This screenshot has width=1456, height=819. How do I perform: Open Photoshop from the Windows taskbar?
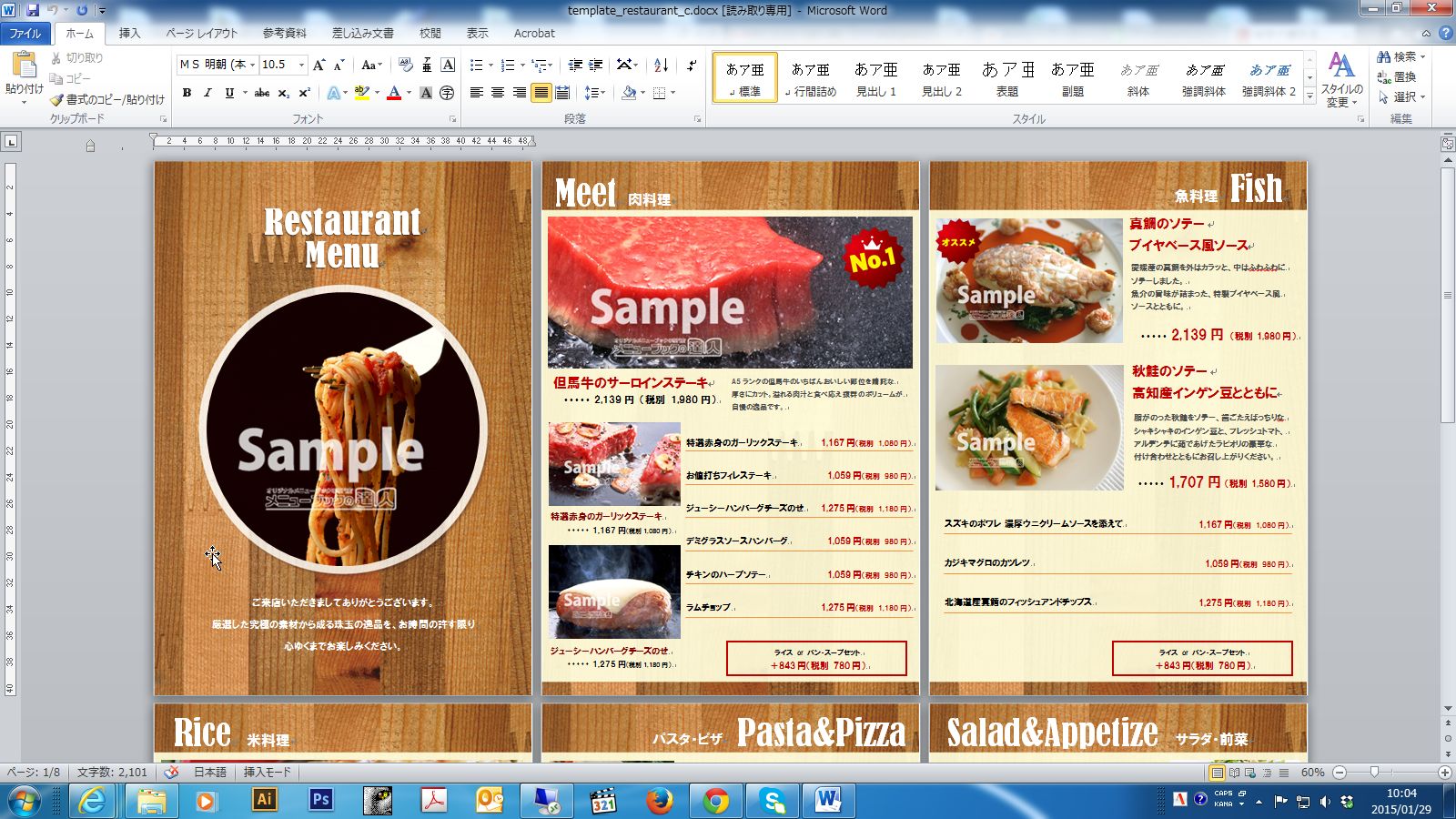click(x=320, y=800)
